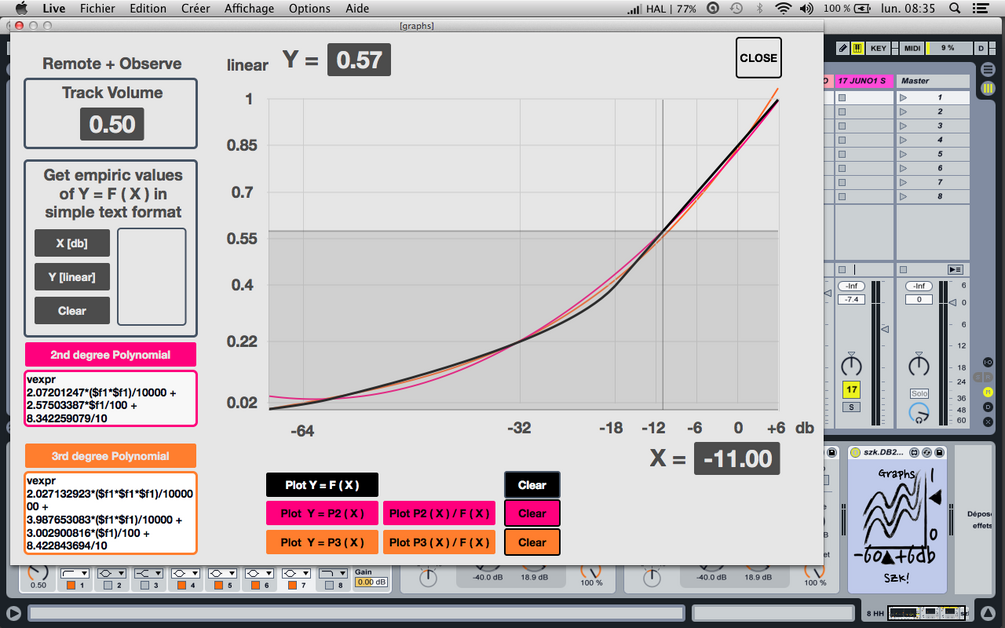This screenshot has width=1005, height=628.
Task: Click the graphs window CLOSE button
Action: pos(758,58)
